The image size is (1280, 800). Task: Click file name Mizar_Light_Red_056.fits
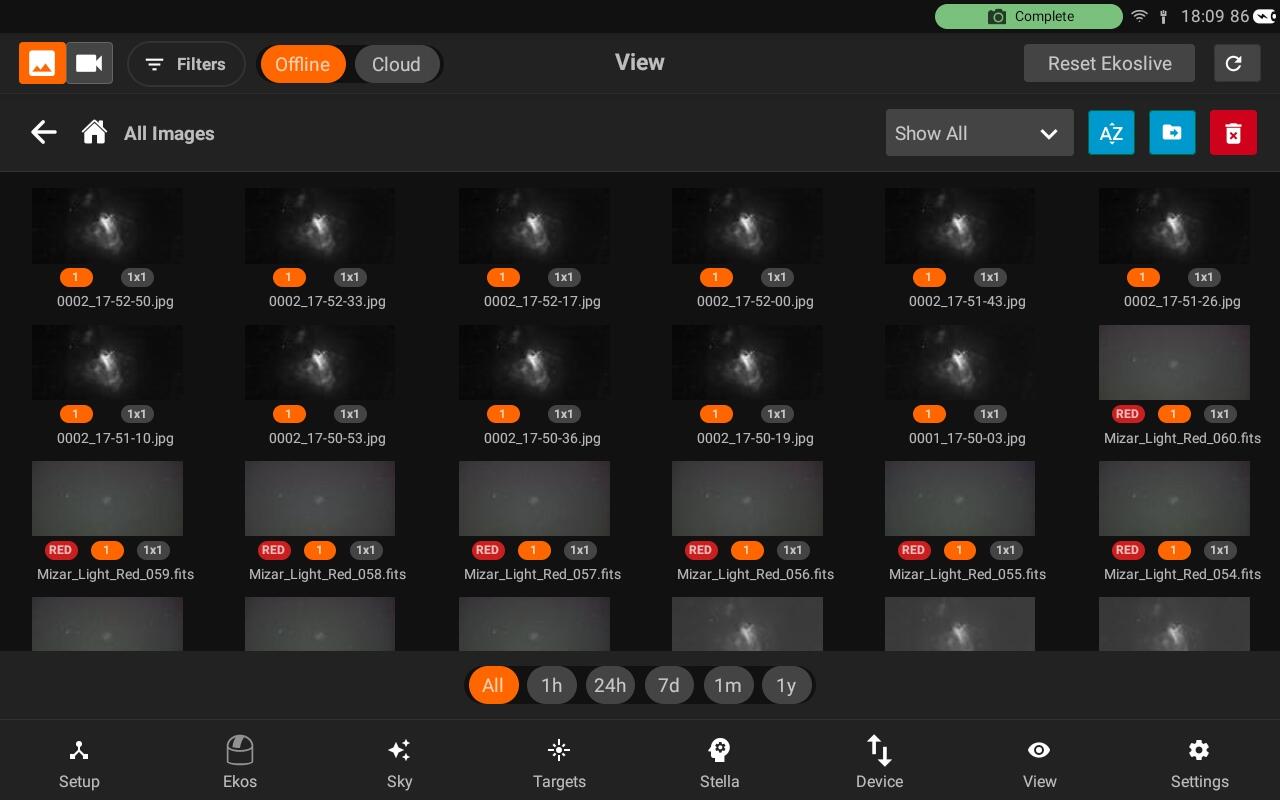[755, 574]
